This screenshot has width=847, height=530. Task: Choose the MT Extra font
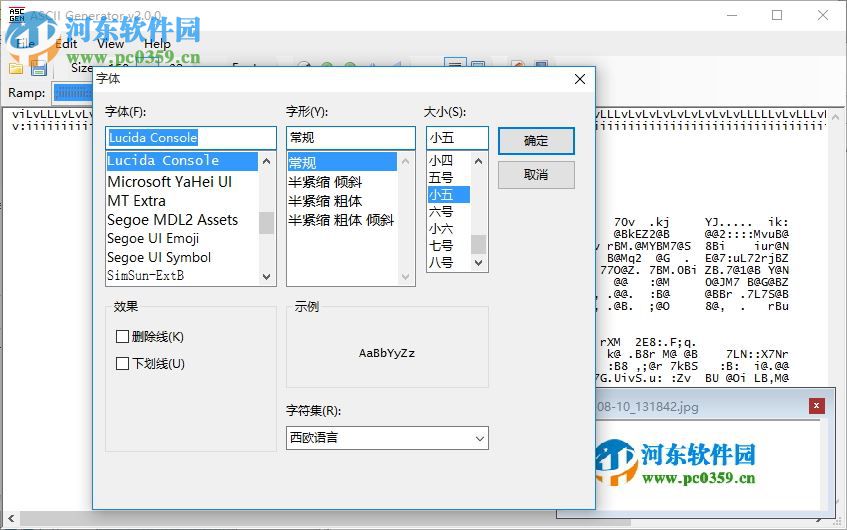(x=182, y=200)
